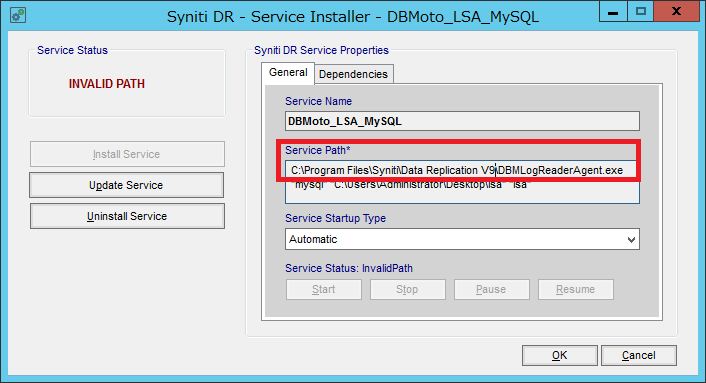The height and width of the screenshot is (383, 706).
Task: Maximize the Service Installer window
Action: (x=640, y=12)
